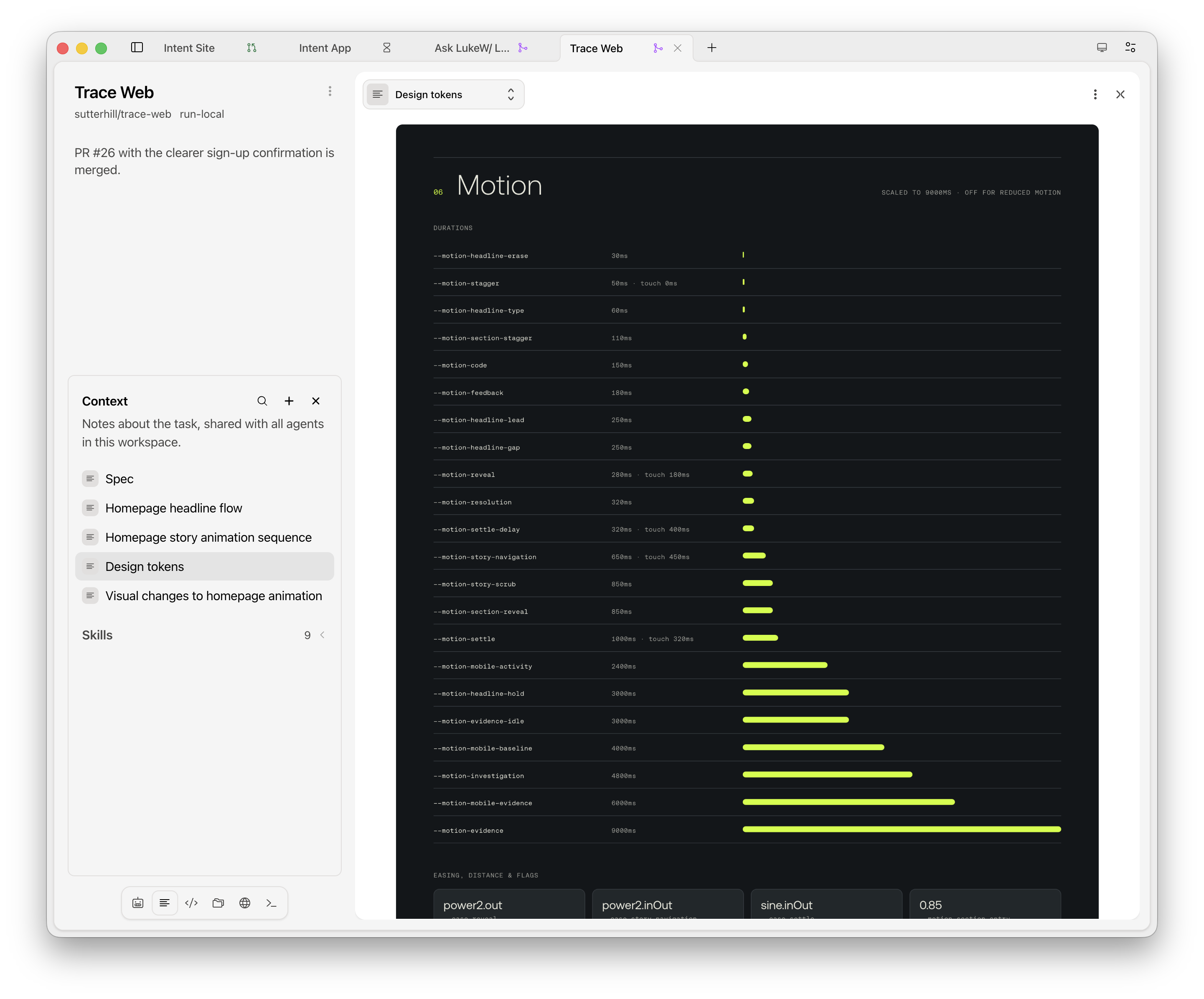The width and height of the screenshot is (1204, 999).
Task: Open the code view icon in bottom toolbar
Action: (x=191, y=903)
